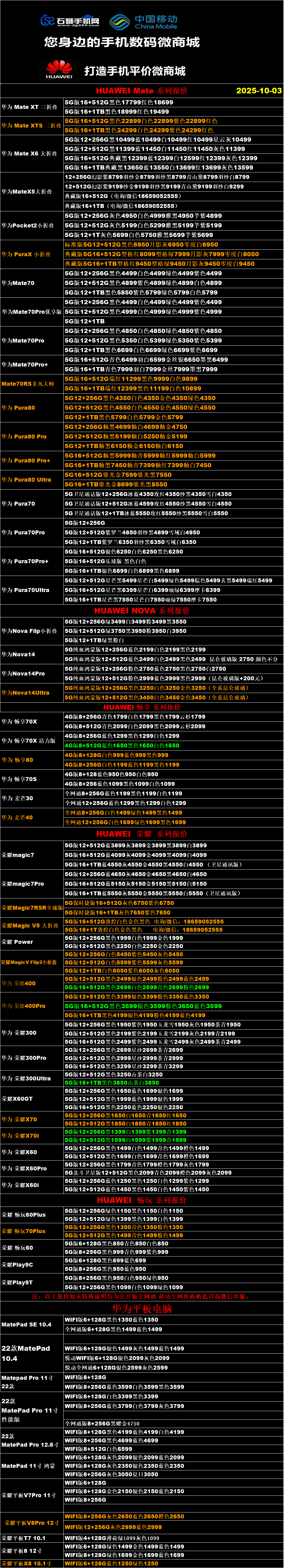Click the 2025-10-03 date label
Screen dimensions: 284x1568
pyautogui.click(x=258, y=91)
